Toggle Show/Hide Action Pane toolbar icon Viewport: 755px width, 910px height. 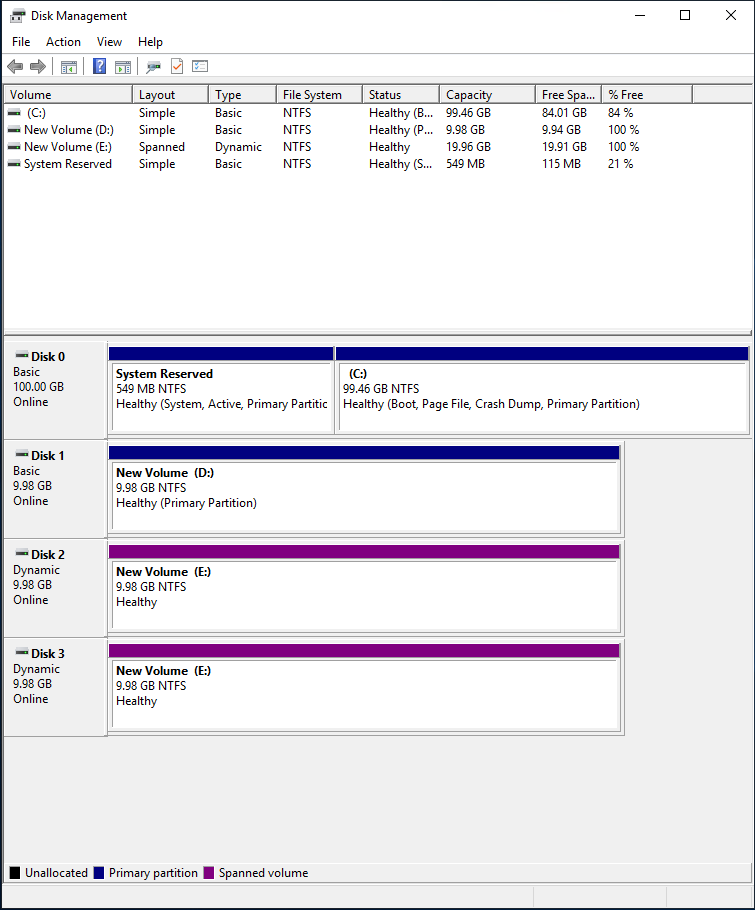pyautogui.click(x=123, y=67)
